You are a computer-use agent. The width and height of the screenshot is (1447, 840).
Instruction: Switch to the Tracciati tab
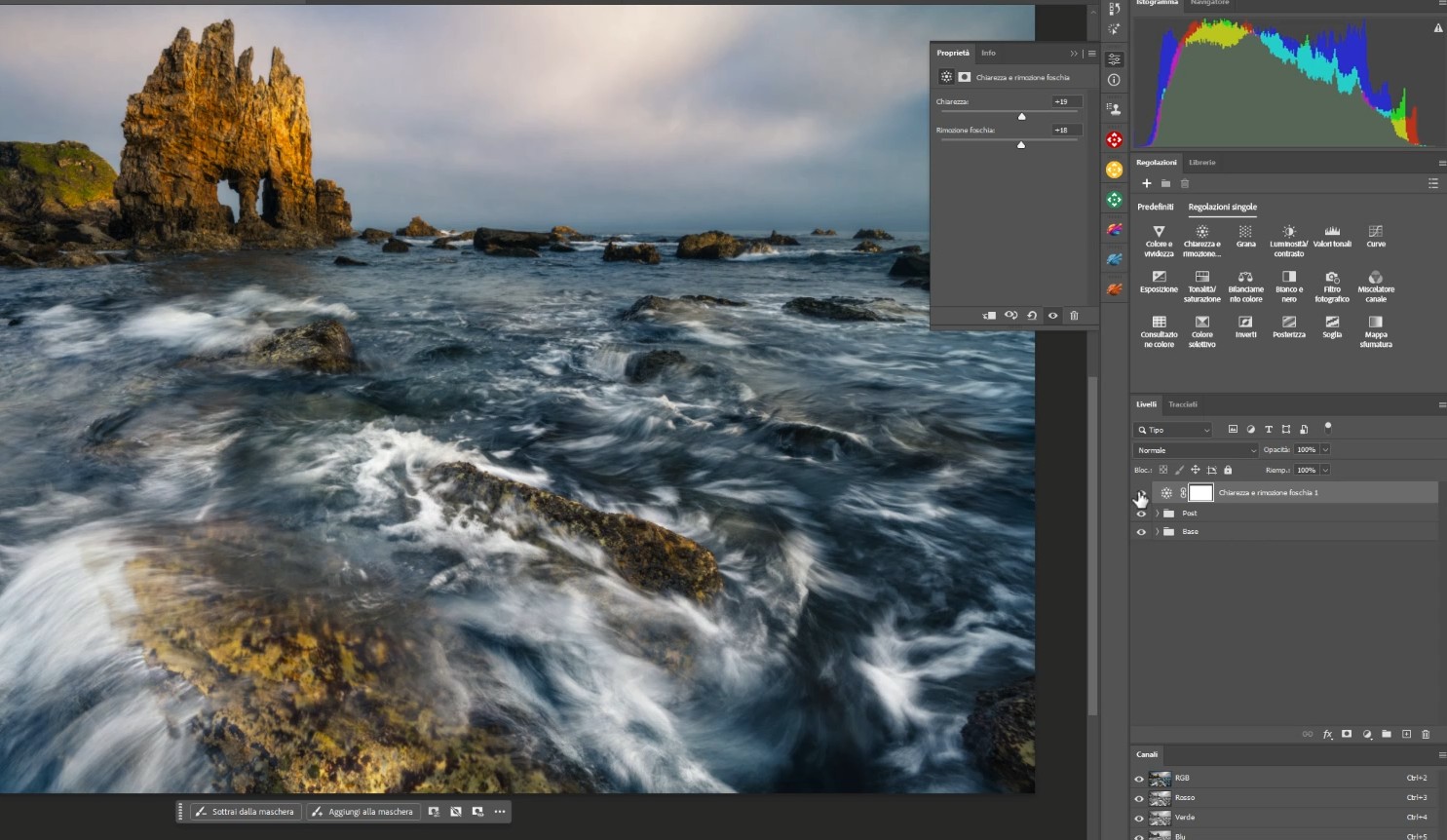[1183, 404]
